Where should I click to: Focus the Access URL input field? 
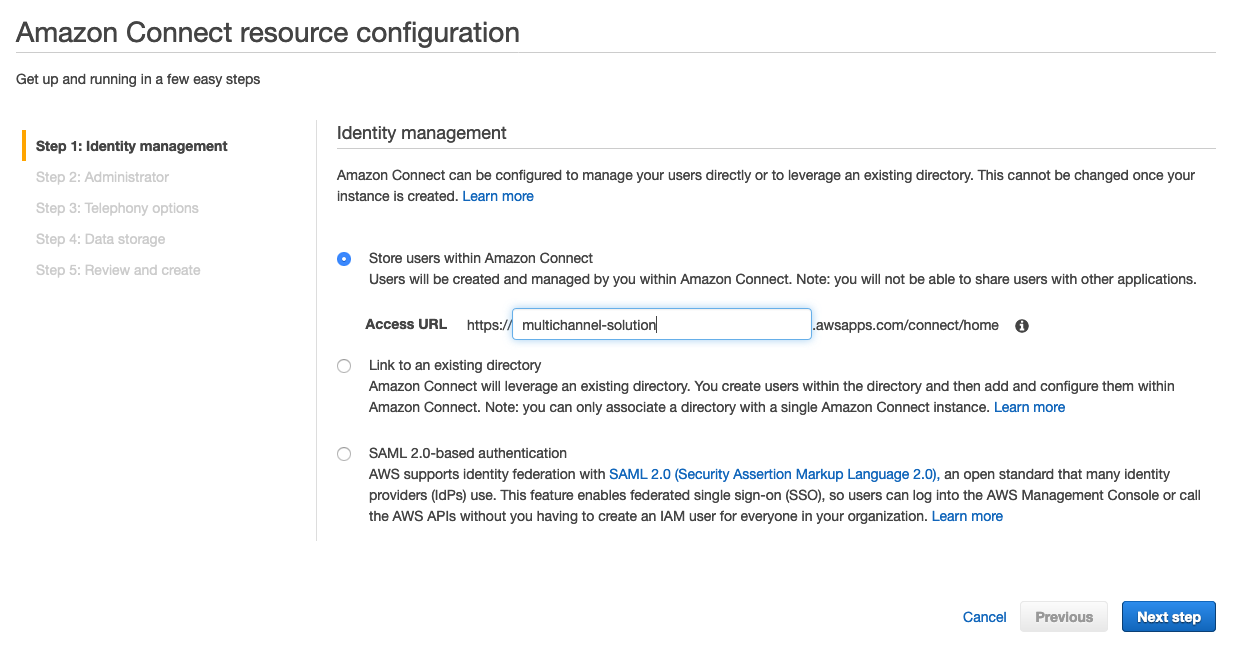click(662, 324)
